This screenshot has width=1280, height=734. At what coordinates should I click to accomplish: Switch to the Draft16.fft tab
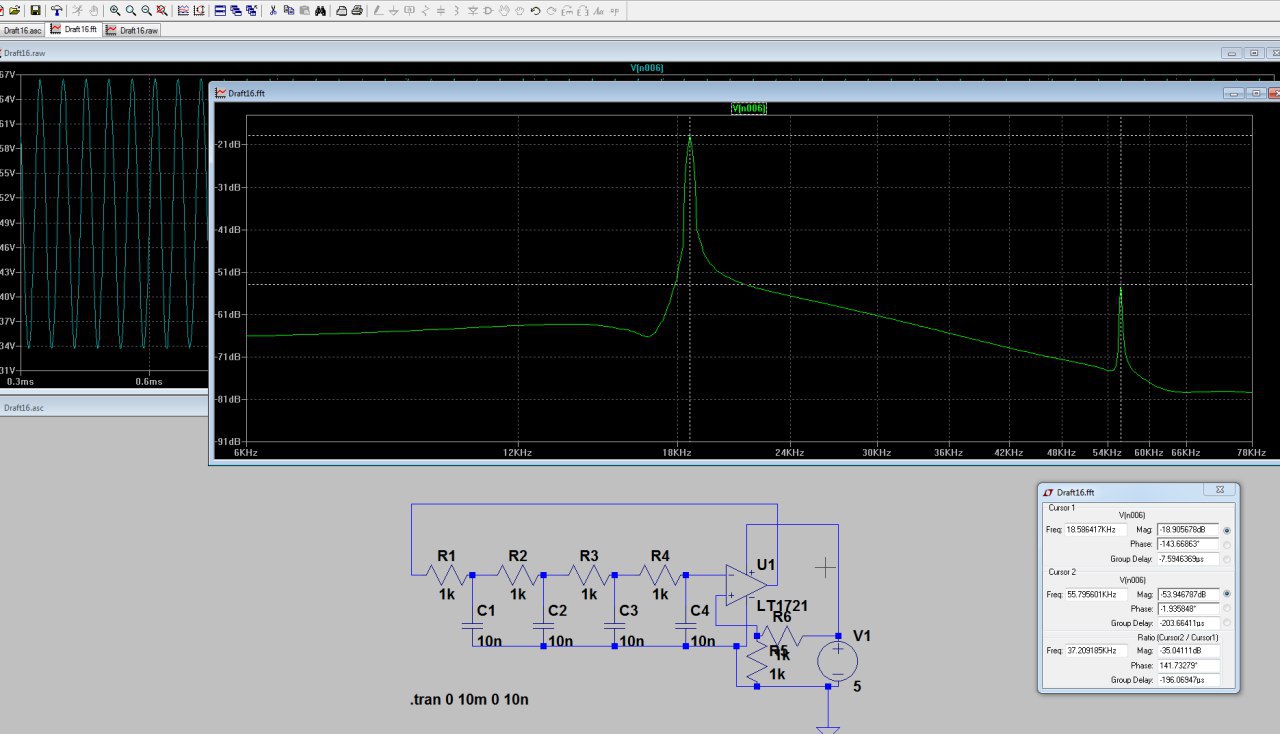pos(74,29)
